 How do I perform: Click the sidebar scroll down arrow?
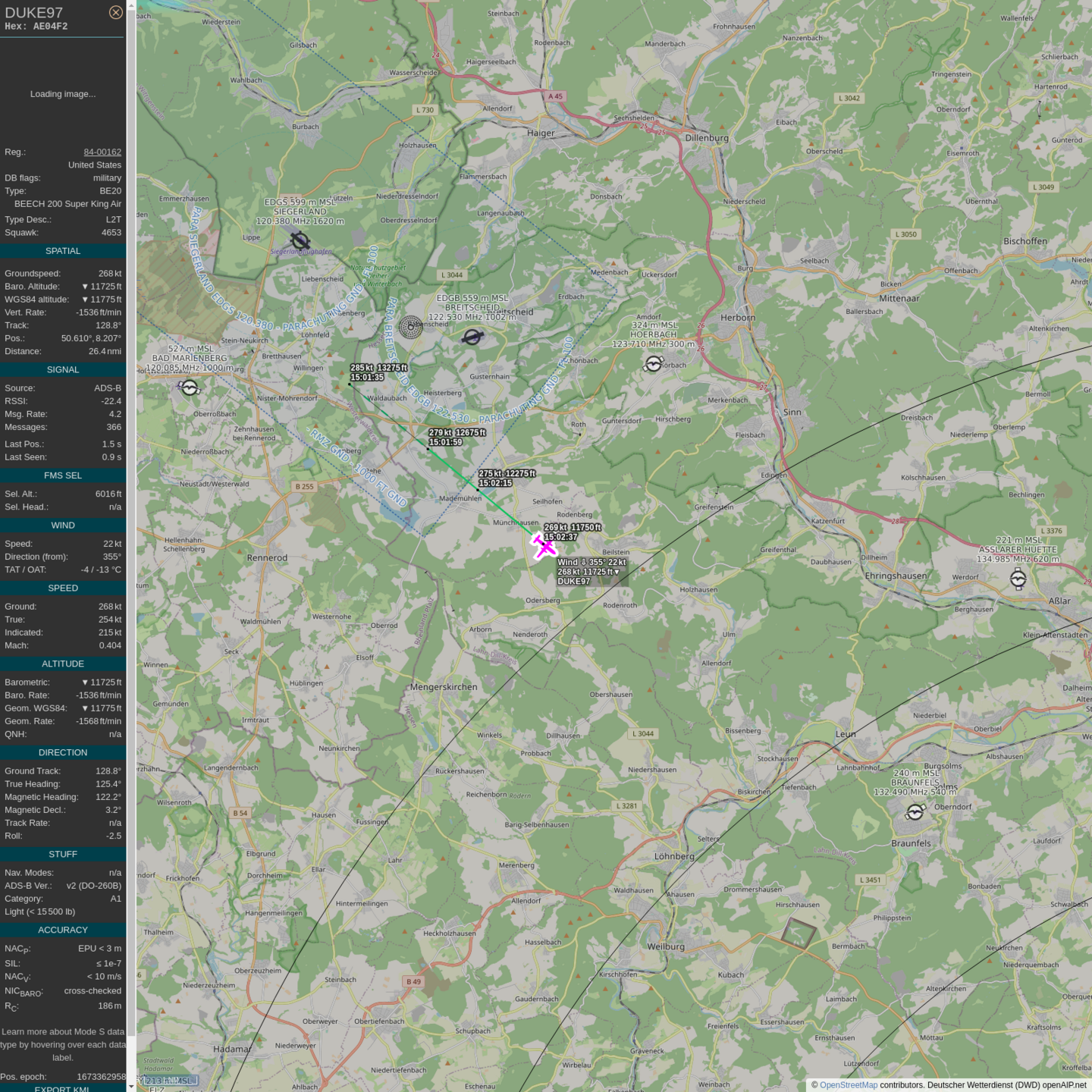pyautogui.click(x=131, y=1086)
